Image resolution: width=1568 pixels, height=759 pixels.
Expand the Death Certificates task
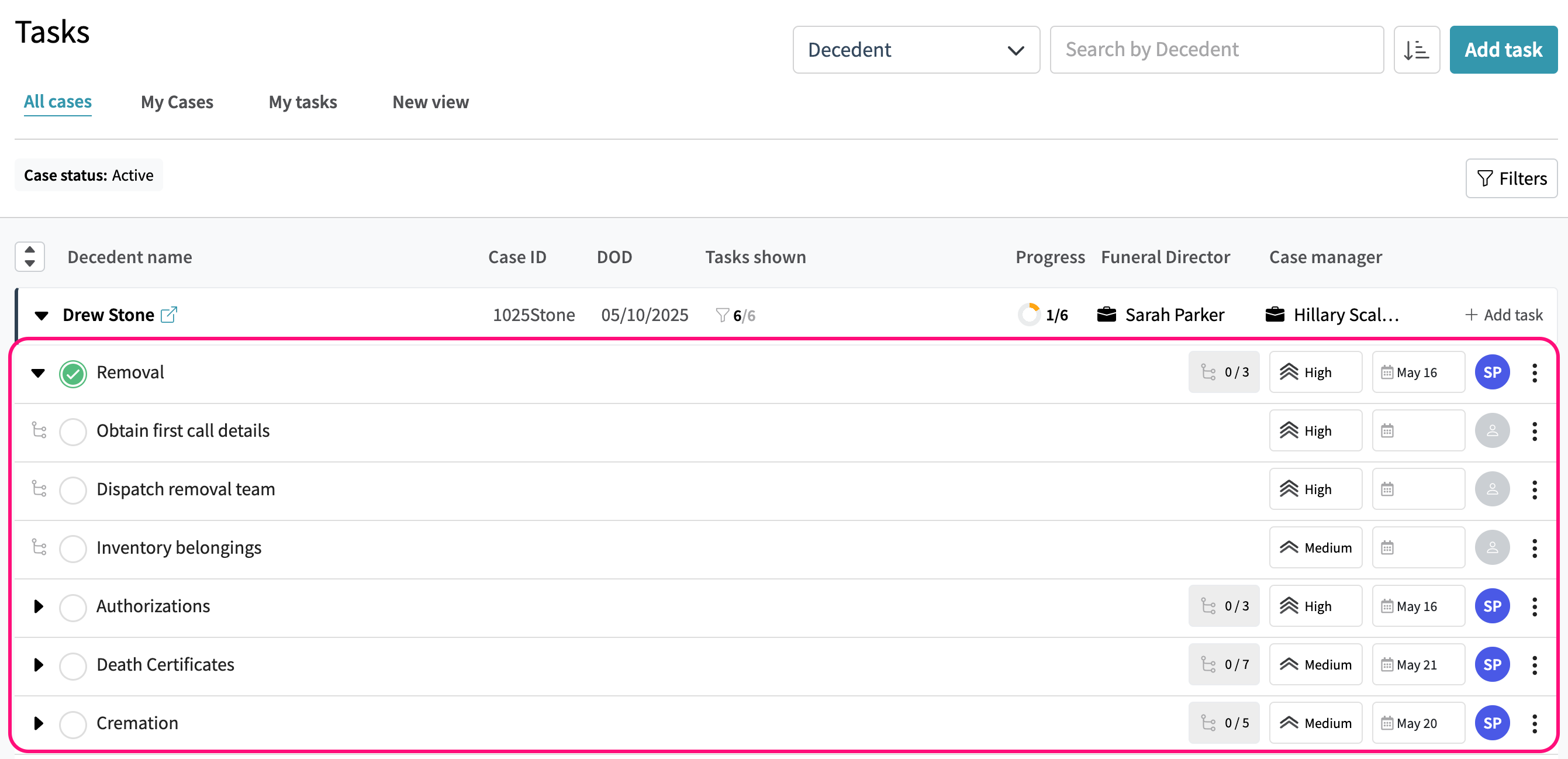tap(39, 665)
